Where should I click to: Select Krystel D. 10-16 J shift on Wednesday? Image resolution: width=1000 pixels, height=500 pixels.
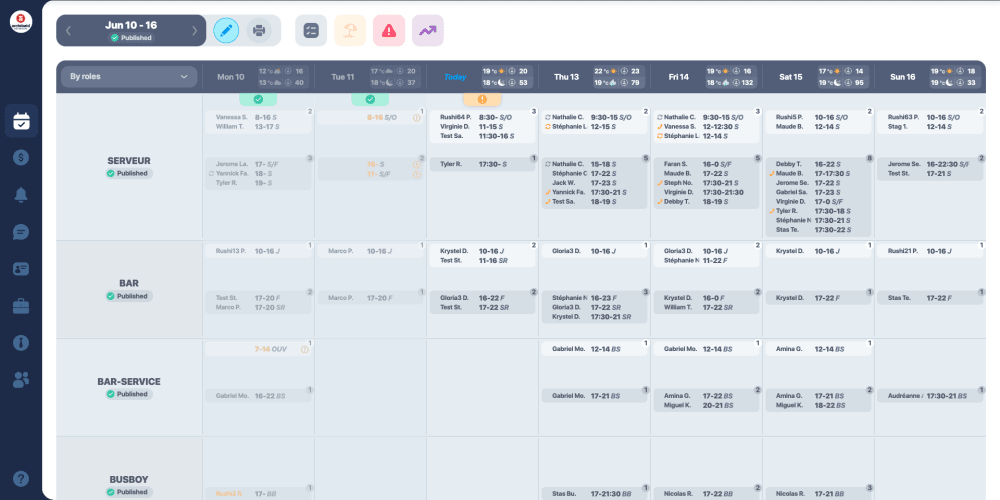click(482, 251)
